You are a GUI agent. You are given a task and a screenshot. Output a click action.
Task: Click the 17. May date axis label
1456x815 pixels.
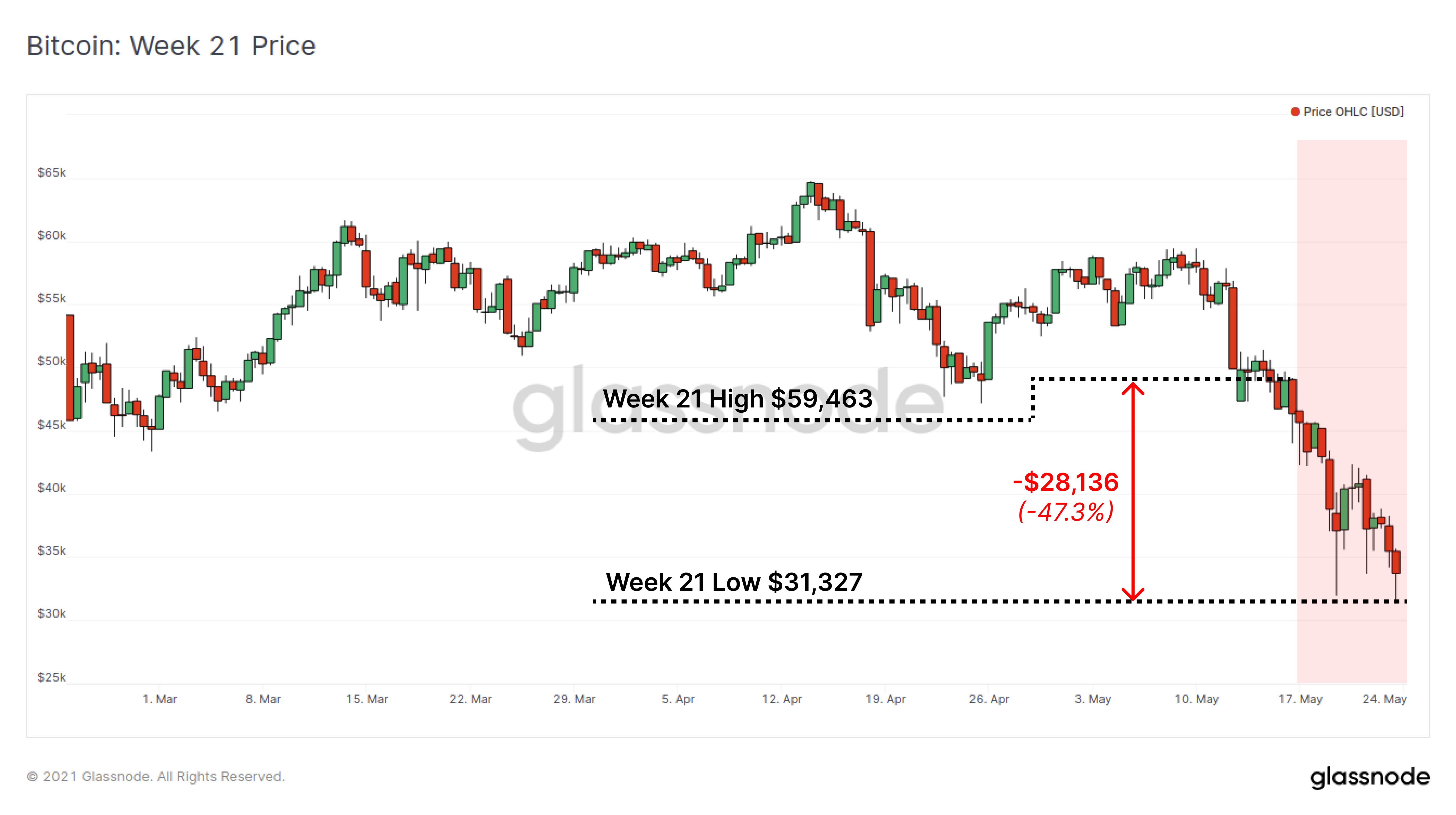click(1300, 699)
